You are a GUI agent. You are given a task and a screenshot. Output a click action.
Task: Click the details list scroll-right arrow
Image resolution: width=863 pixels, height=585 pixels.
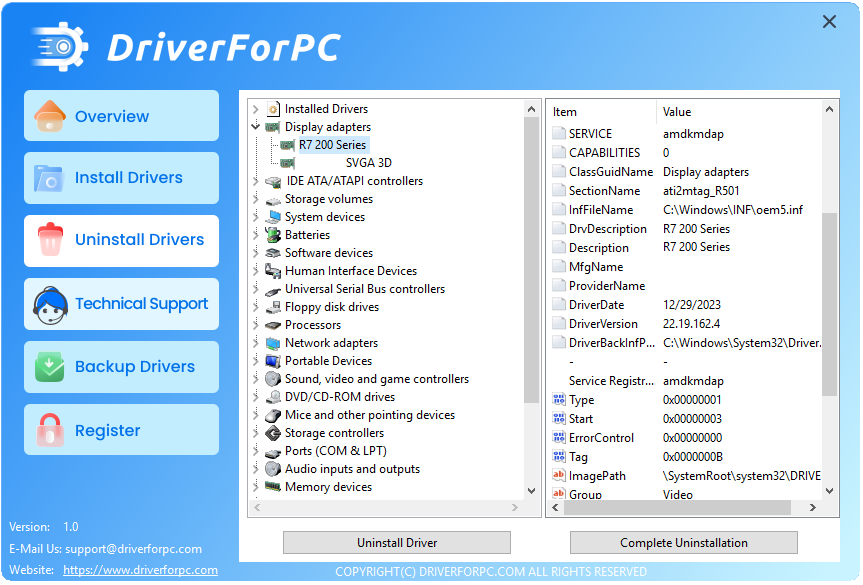click(813, 508)
